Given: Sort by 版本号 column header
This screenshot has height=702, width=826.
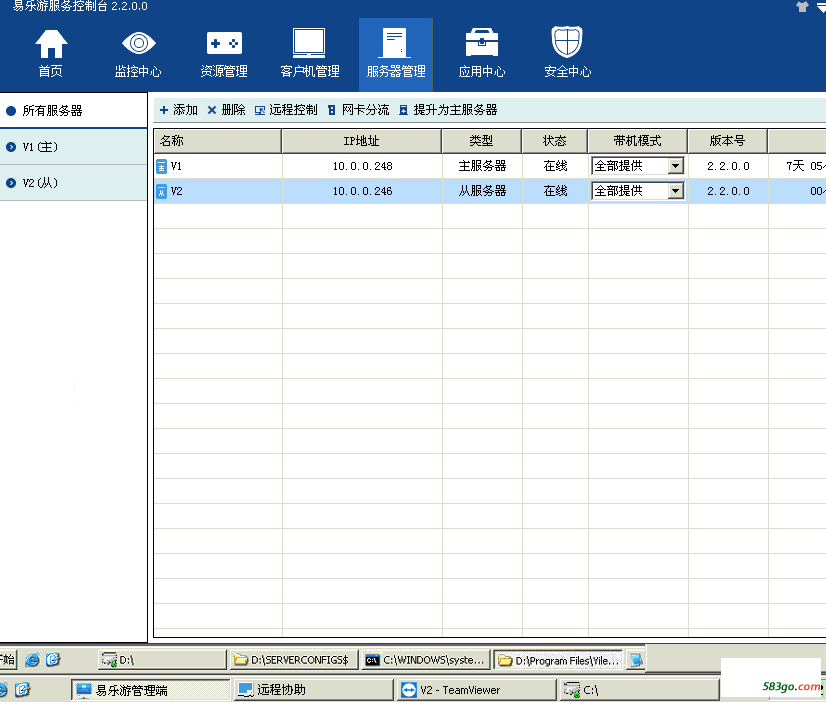Looking at the screenshot, I should tap(727, 141).
